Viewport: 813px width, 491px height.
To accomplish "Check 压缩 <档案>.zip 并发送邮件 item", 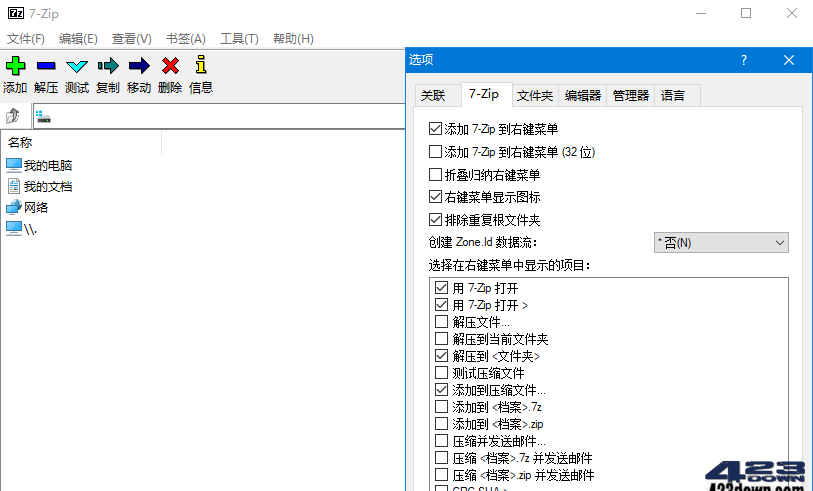I will click(x=441, y=474).
